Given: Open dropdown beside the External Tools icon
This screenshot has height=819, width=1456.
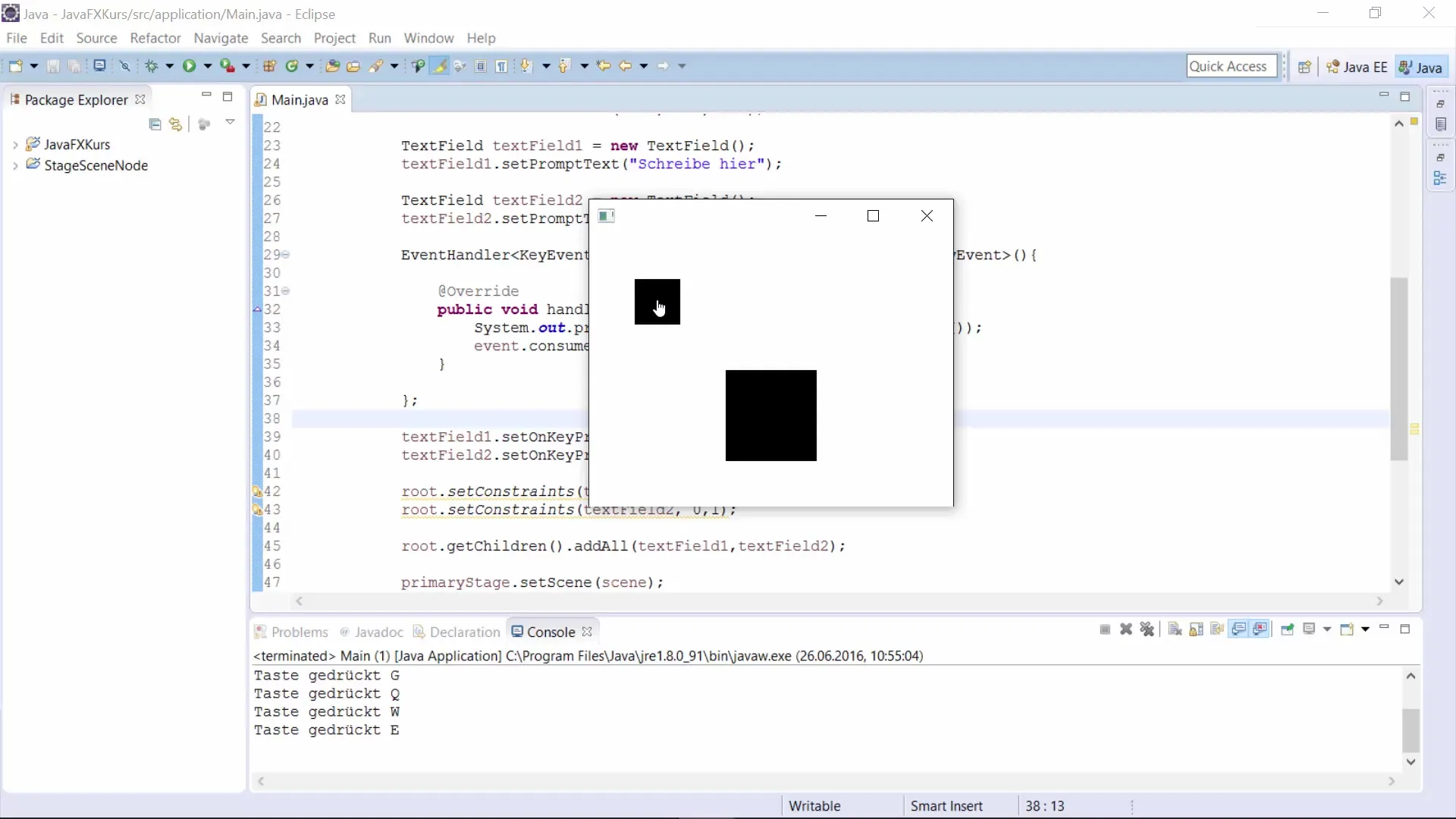Looking at the screenshot, I should (246, 67).
